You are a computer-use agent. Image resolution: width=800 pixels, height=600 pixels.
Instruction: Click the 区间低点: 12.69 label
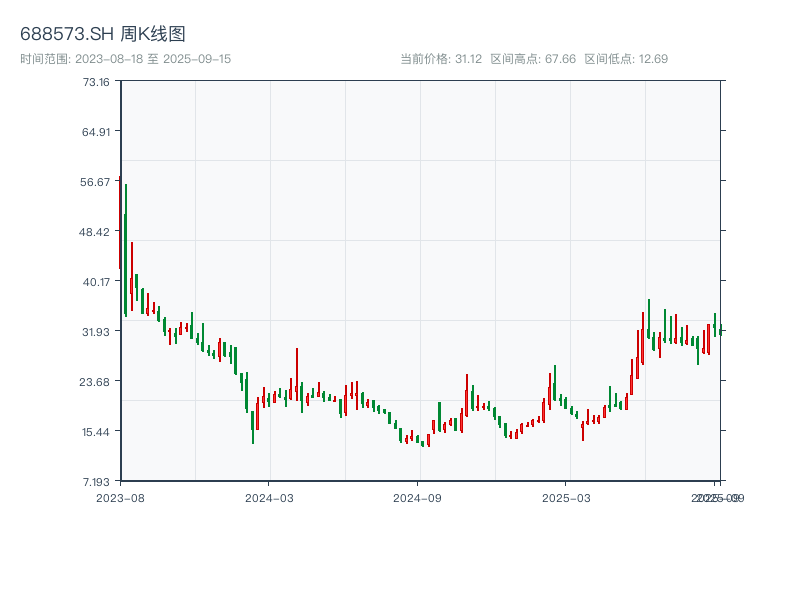tap(626, 59)
